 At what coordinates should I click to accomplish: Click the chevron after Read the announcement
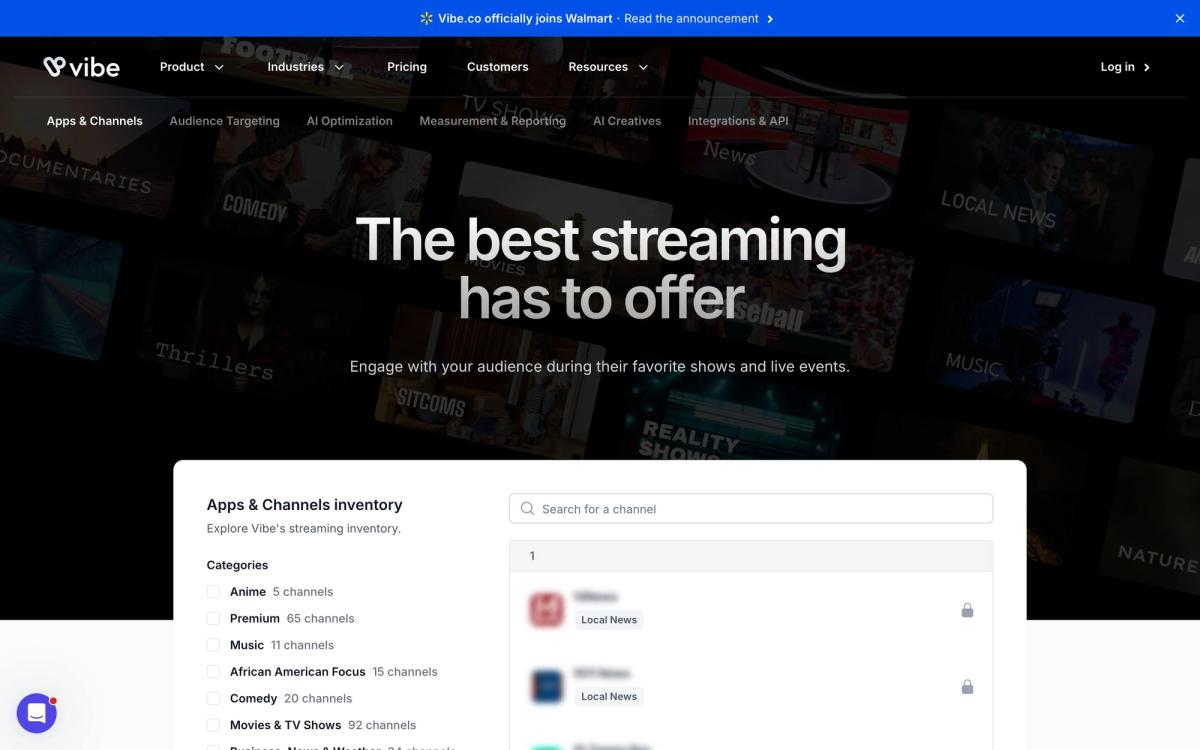coord(769,18)
